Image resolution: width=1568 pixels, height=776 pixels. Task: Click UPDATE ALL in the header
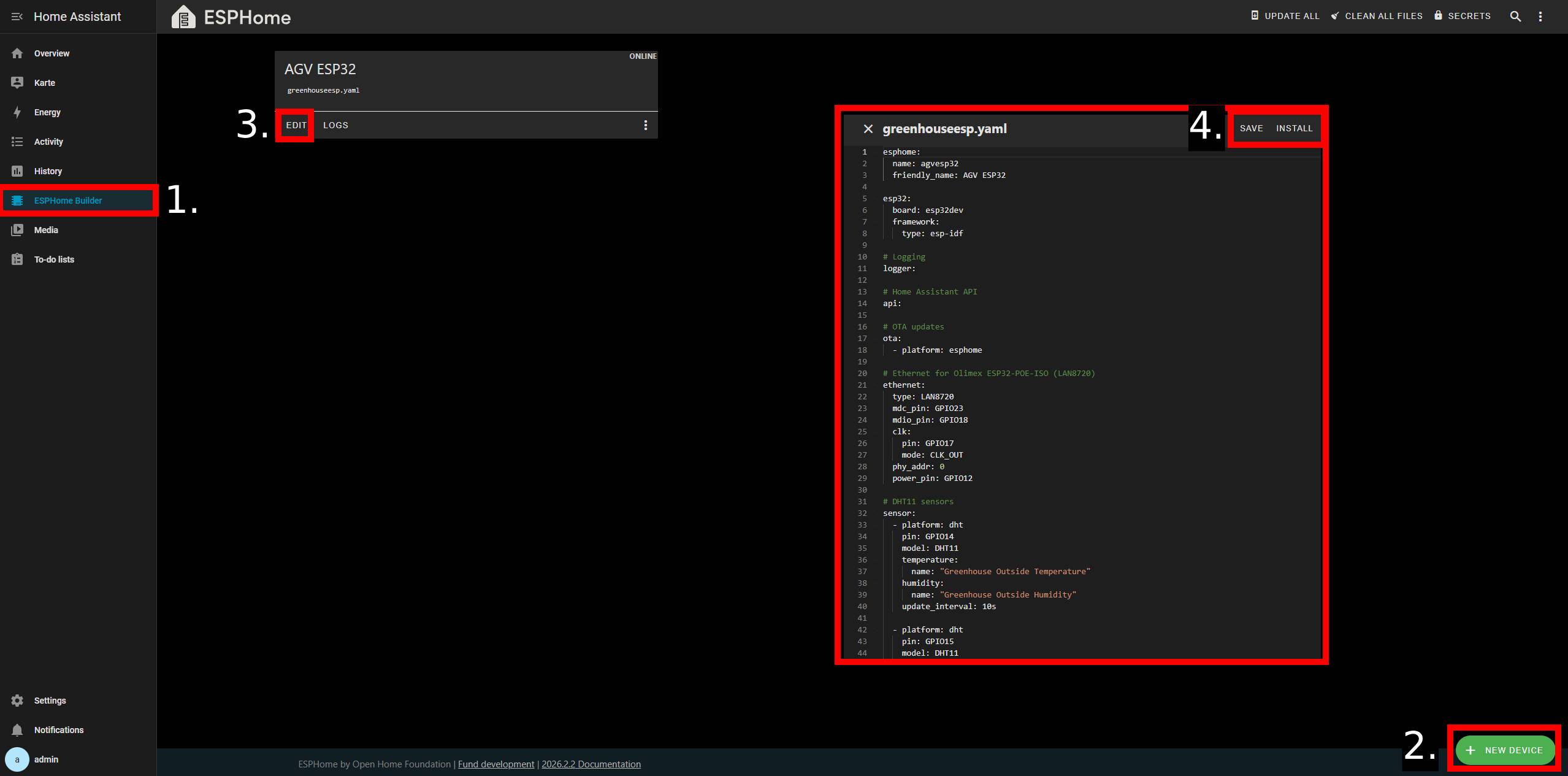click(x=1285, y=16)
